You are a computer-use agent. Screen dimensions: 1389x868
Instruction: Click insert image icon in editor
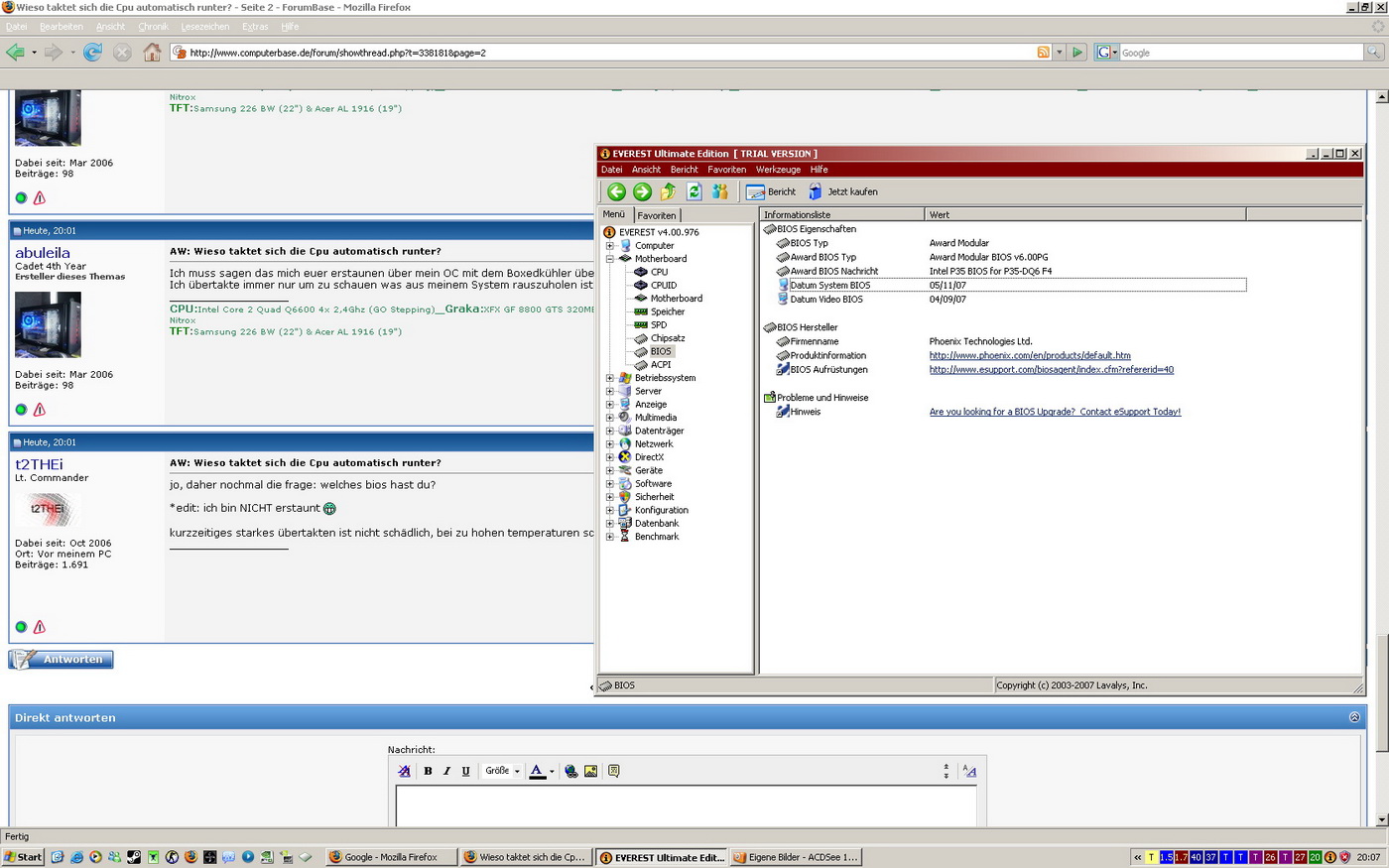(x=590, y=771)
